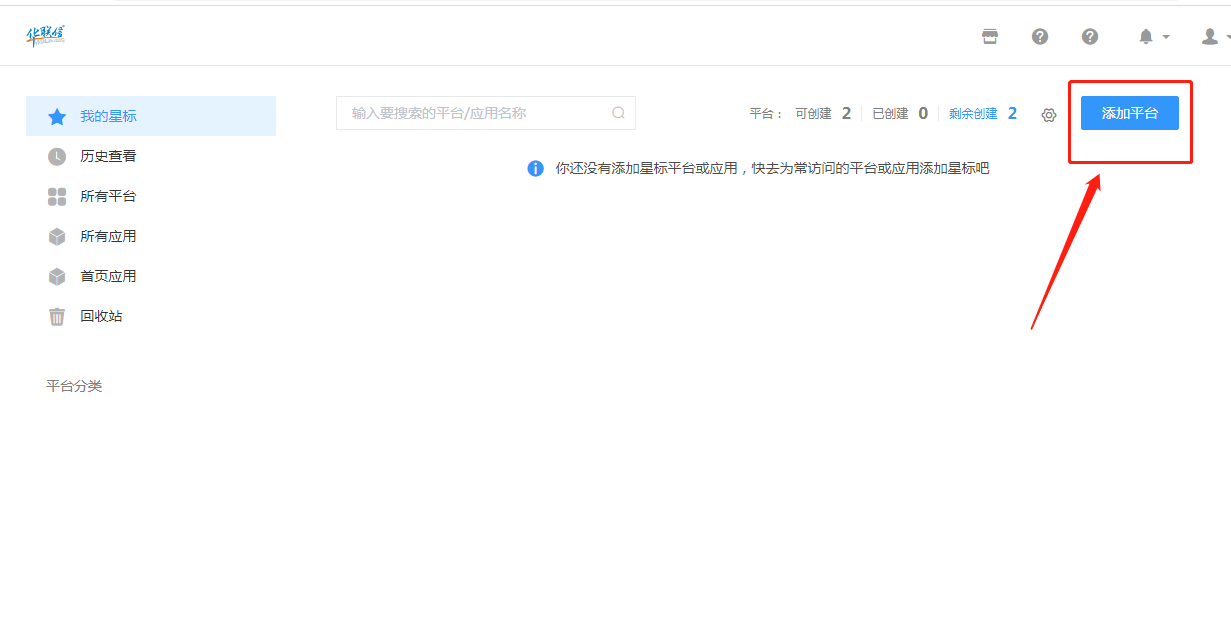Click the logo in the top-left corner
The height and width of the screenshot is (617, 1231).
45,36
